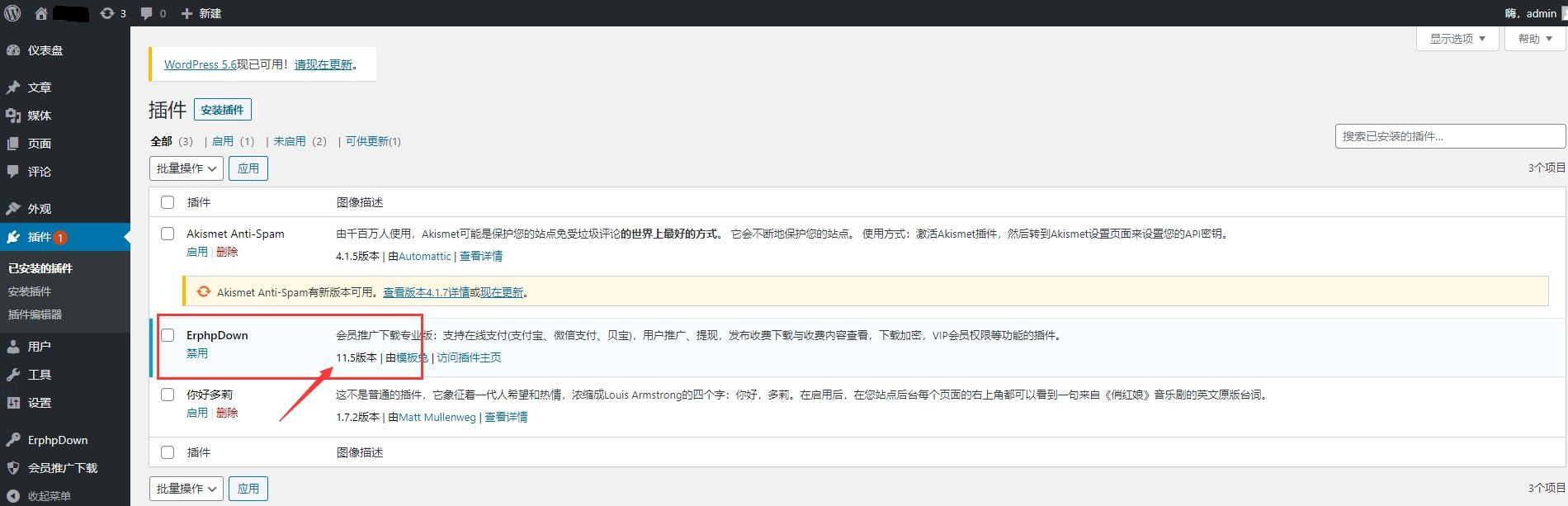Open the WordPress logo menu

coord(13,13)
